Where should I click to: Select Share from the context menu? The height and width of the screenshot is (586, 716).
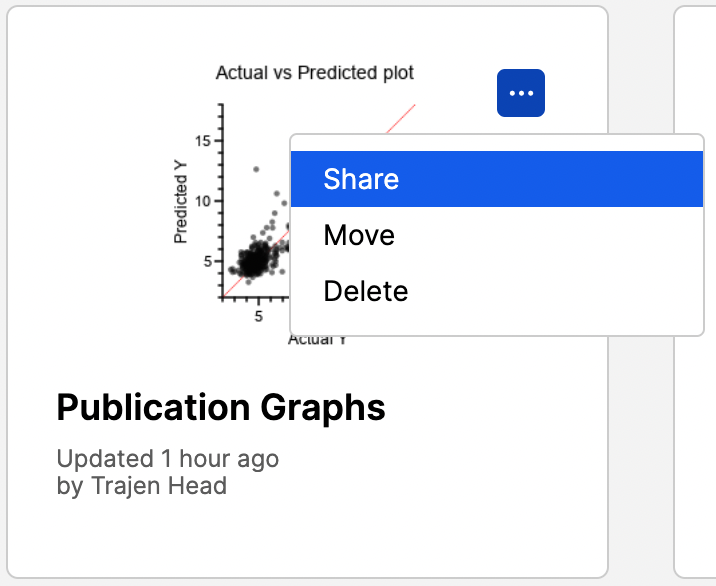coord(496,179)
